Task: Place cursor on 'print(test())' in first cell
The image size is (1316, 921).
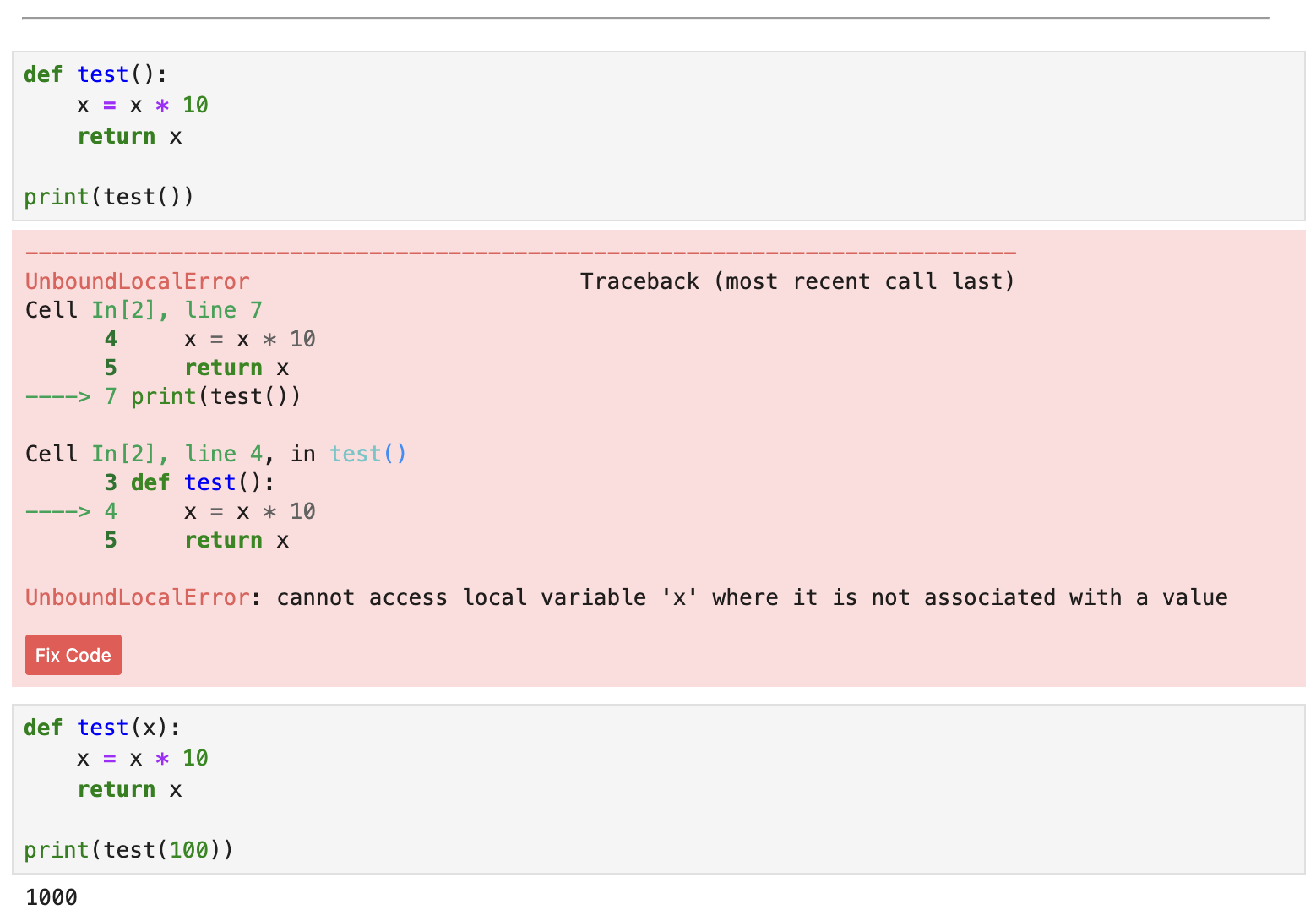Action: pos(109,197)
